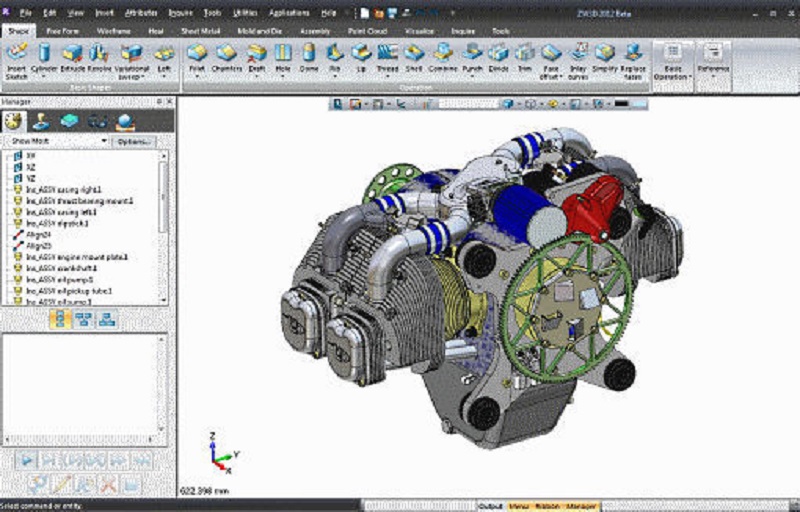
Task: Click the Combine tool
Action: click(443, 57)
